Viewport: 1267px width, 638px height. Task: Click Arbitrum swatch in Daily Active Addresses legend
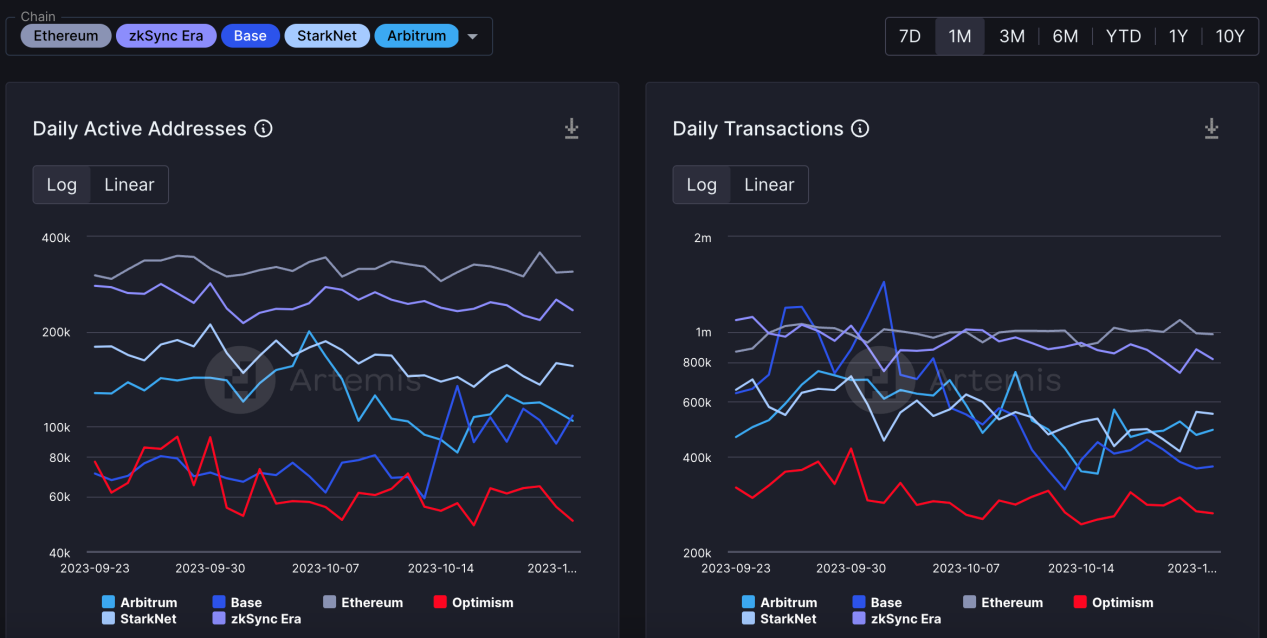[x=108, y=602]
